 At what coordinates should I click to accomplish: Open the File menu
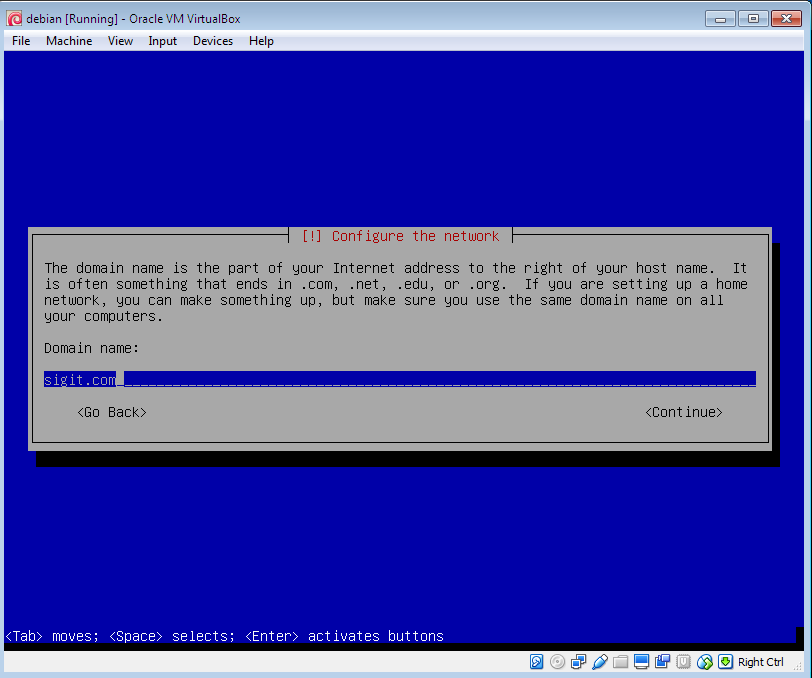pos(21,41)
